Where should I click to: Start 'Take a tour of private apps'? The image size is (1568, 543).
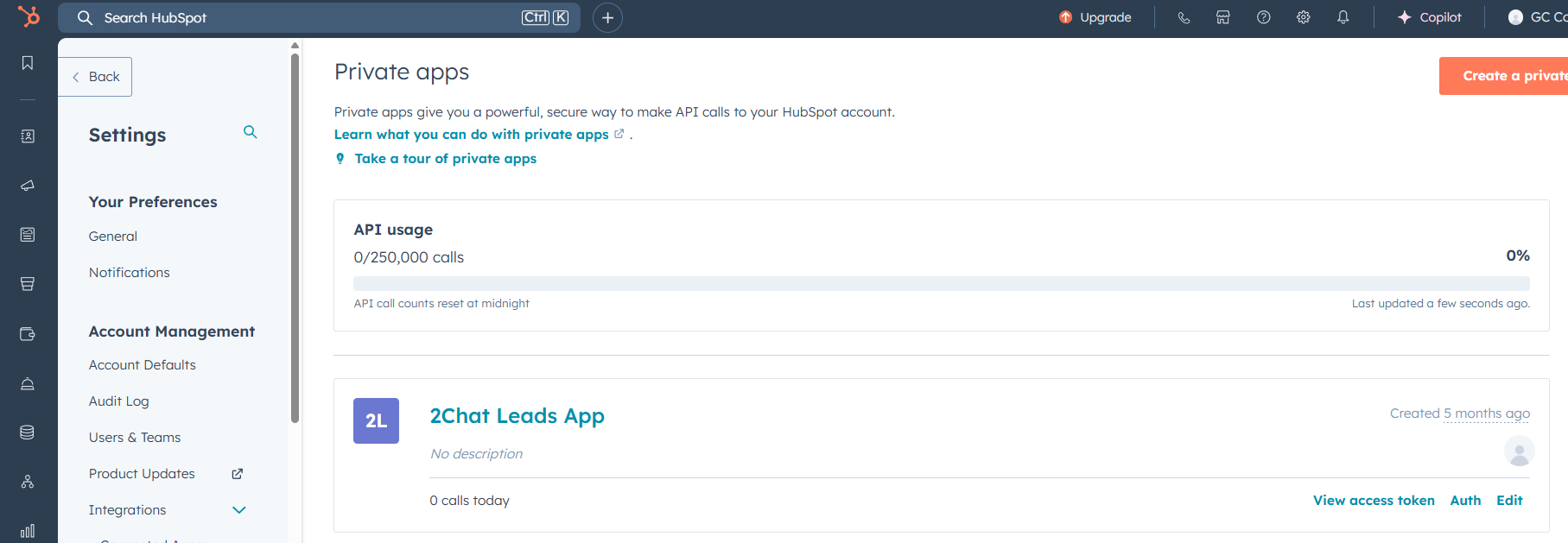446,159
